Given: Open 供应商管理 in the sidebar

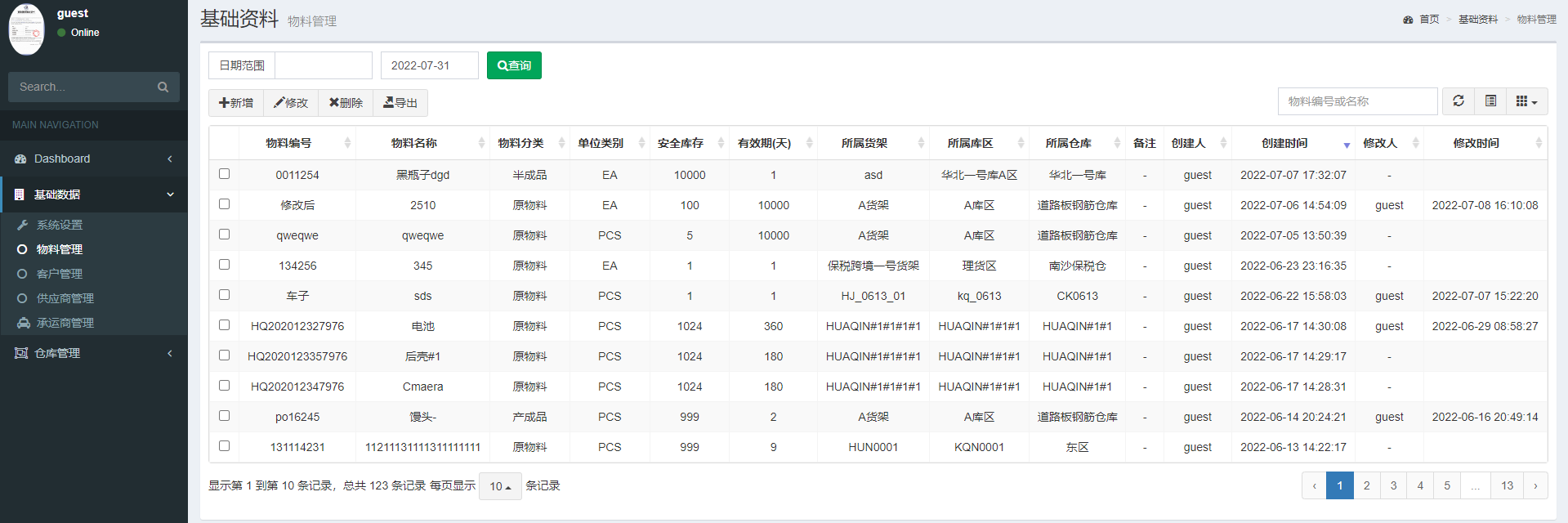Looking at the screenshot, I should 65,298.
